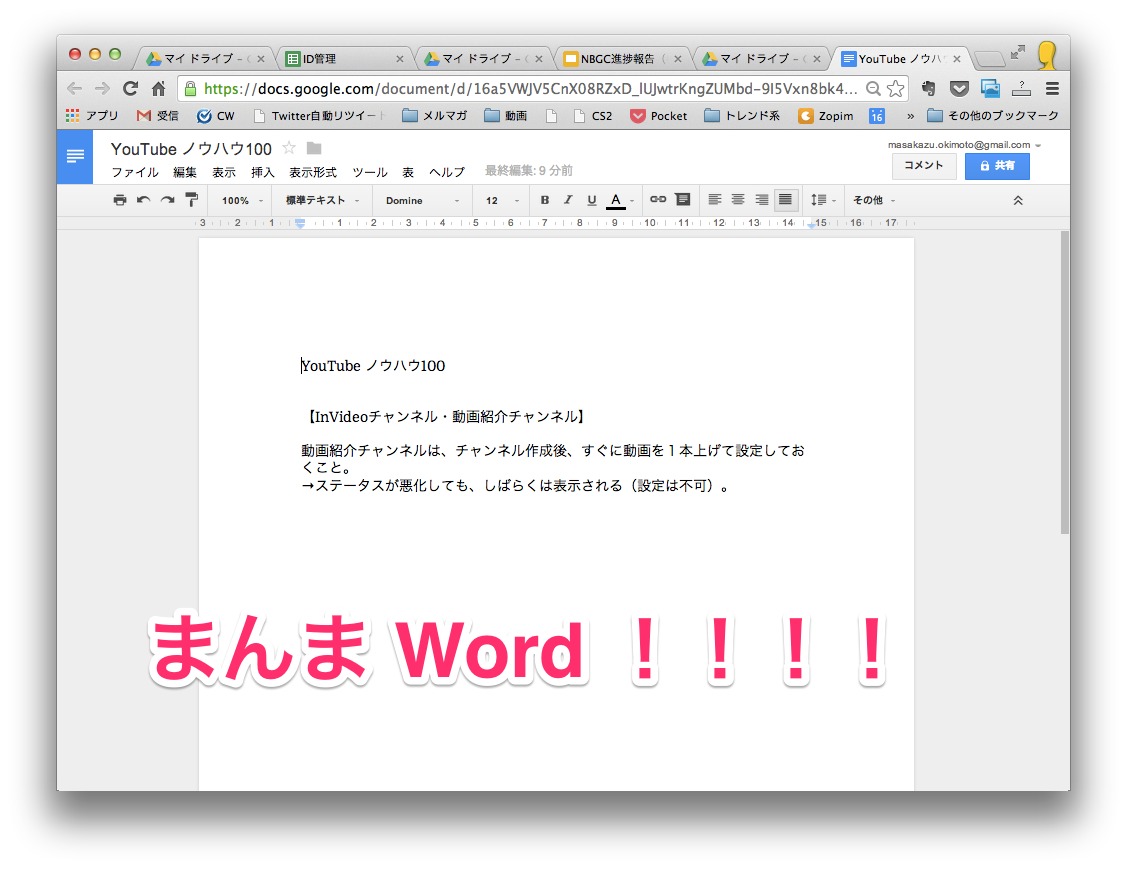
Task: Open the text color picker
Action: tap(617, 200)
